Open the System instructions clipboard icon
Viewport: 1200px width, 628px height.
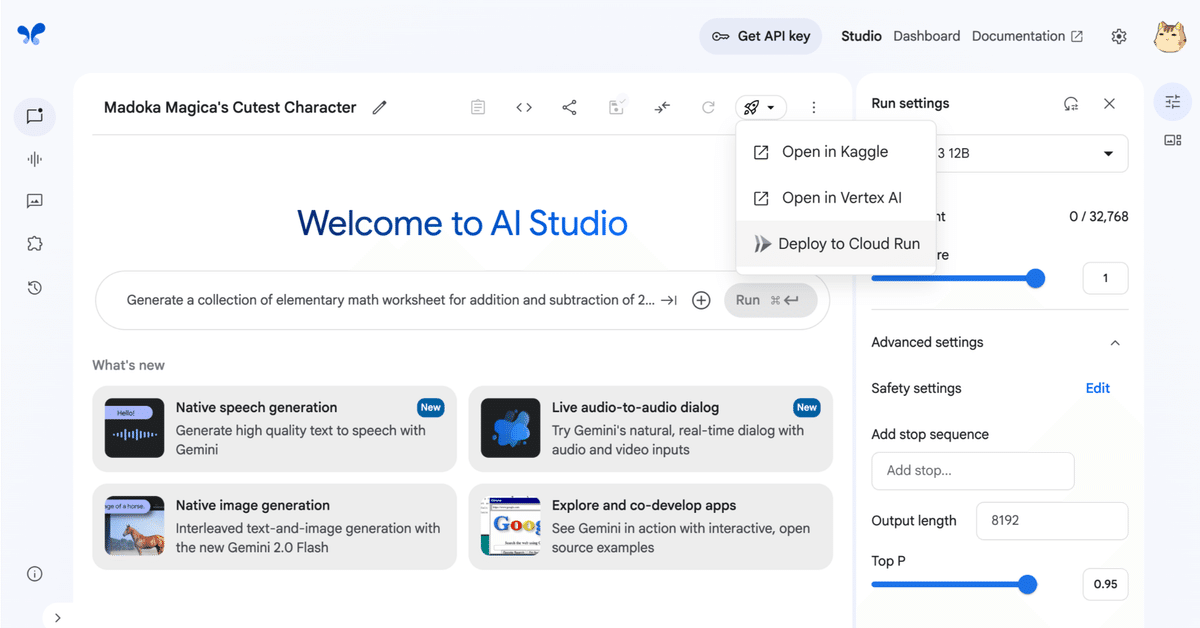click(478, 107)
